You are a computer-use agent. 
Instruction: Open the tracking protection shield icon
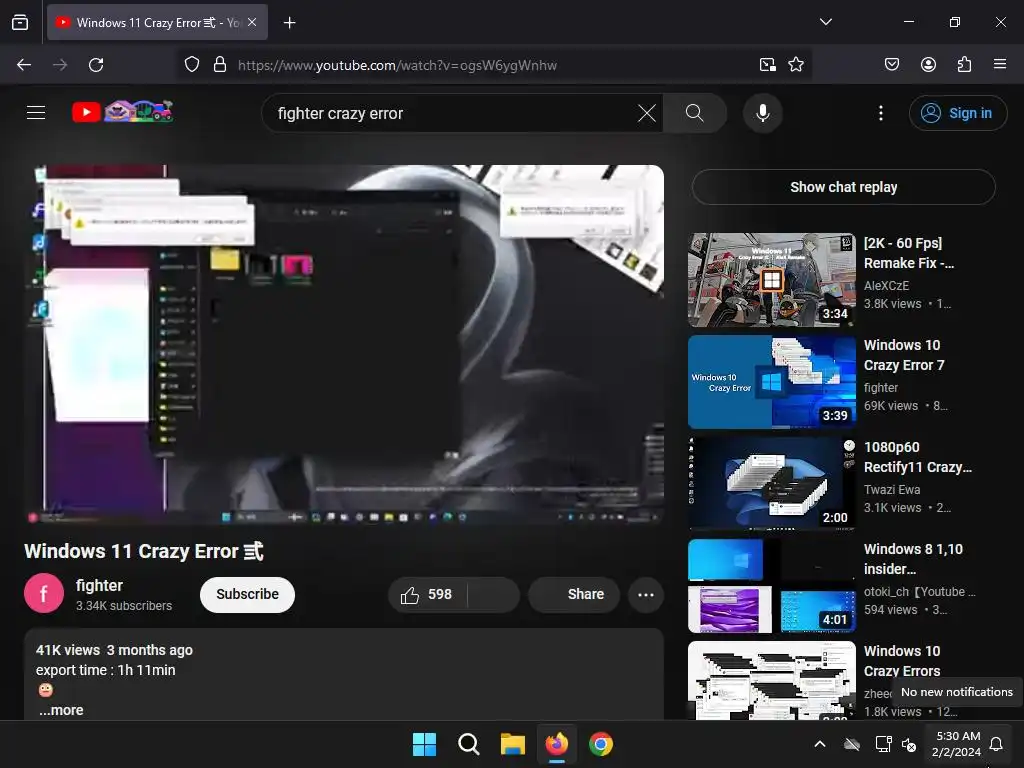click(191, 65)
